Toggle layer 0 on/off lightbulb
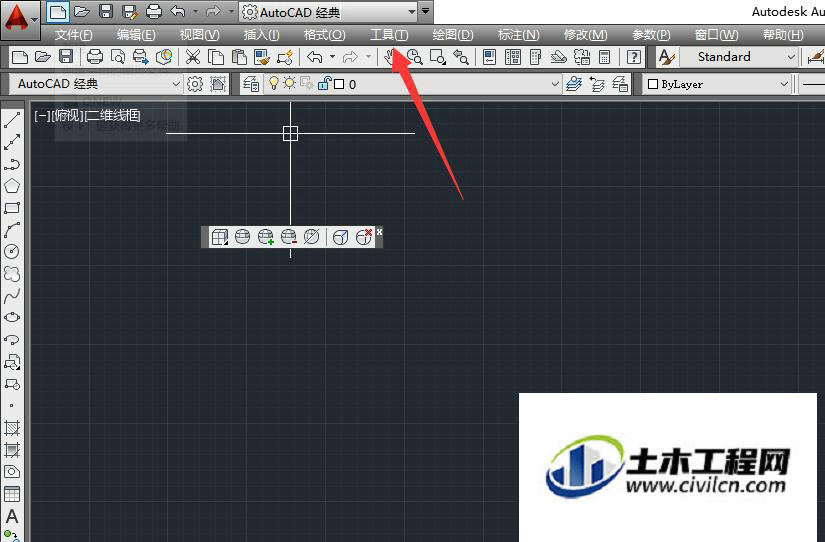Viewport: 825px width, 542px height. point(273,84)
